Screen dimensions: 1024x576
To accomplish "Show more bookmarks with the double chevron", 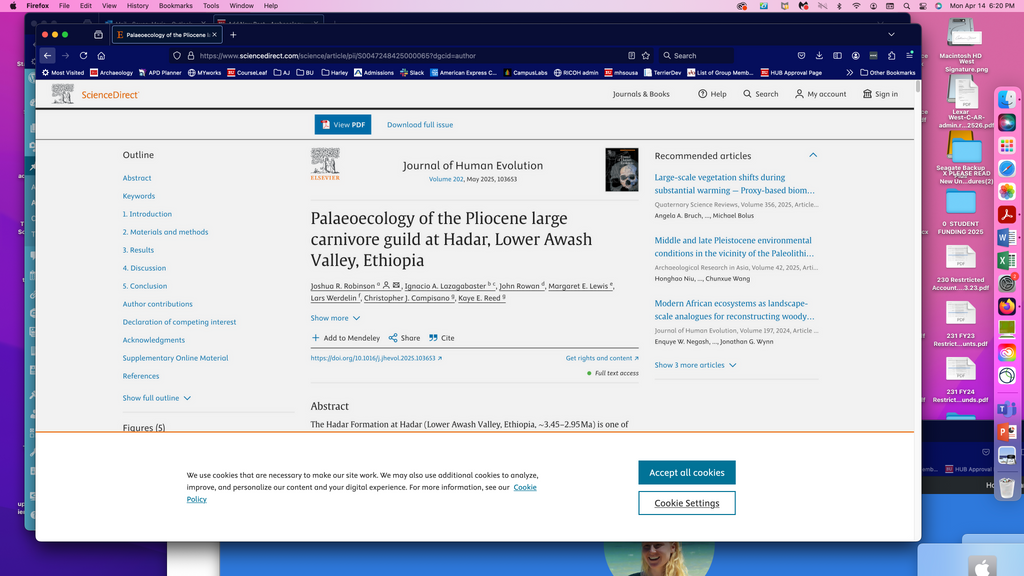I will (x=850, y=72).
